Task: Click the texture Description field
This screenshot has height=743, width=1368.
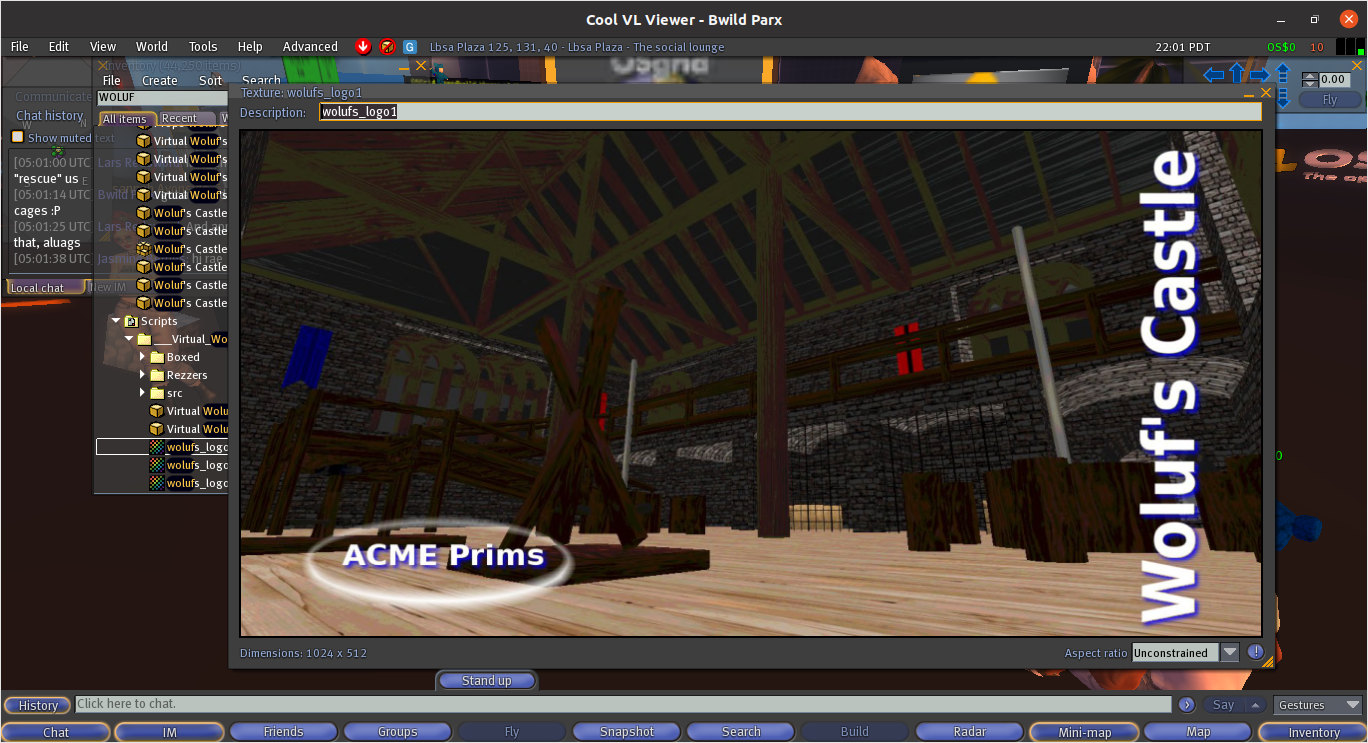Action: pos(790,112)
